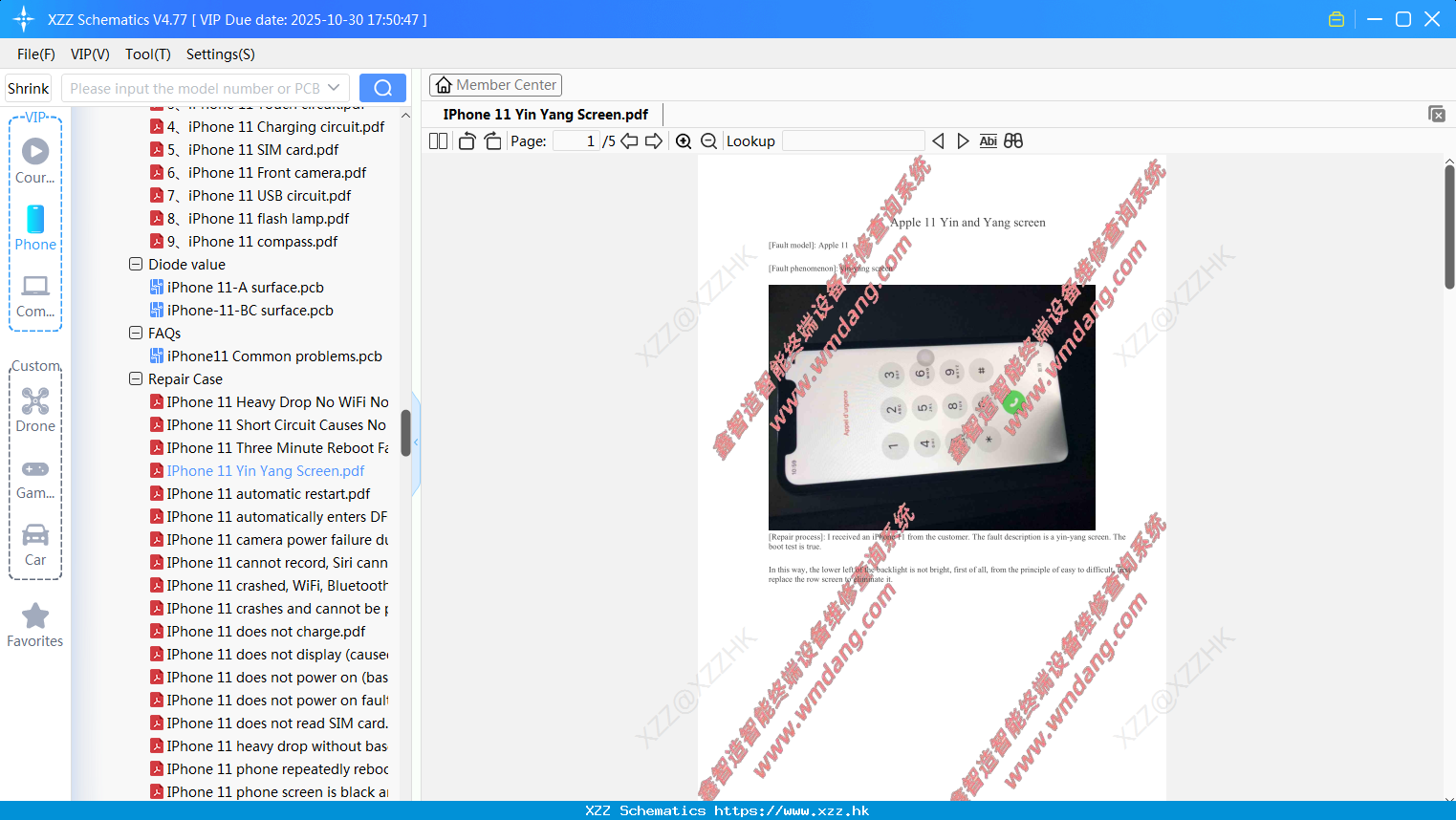This screenshot has width=1456, height=820.
Task: Open the File(F) menu
Action: tap(36, 54)
